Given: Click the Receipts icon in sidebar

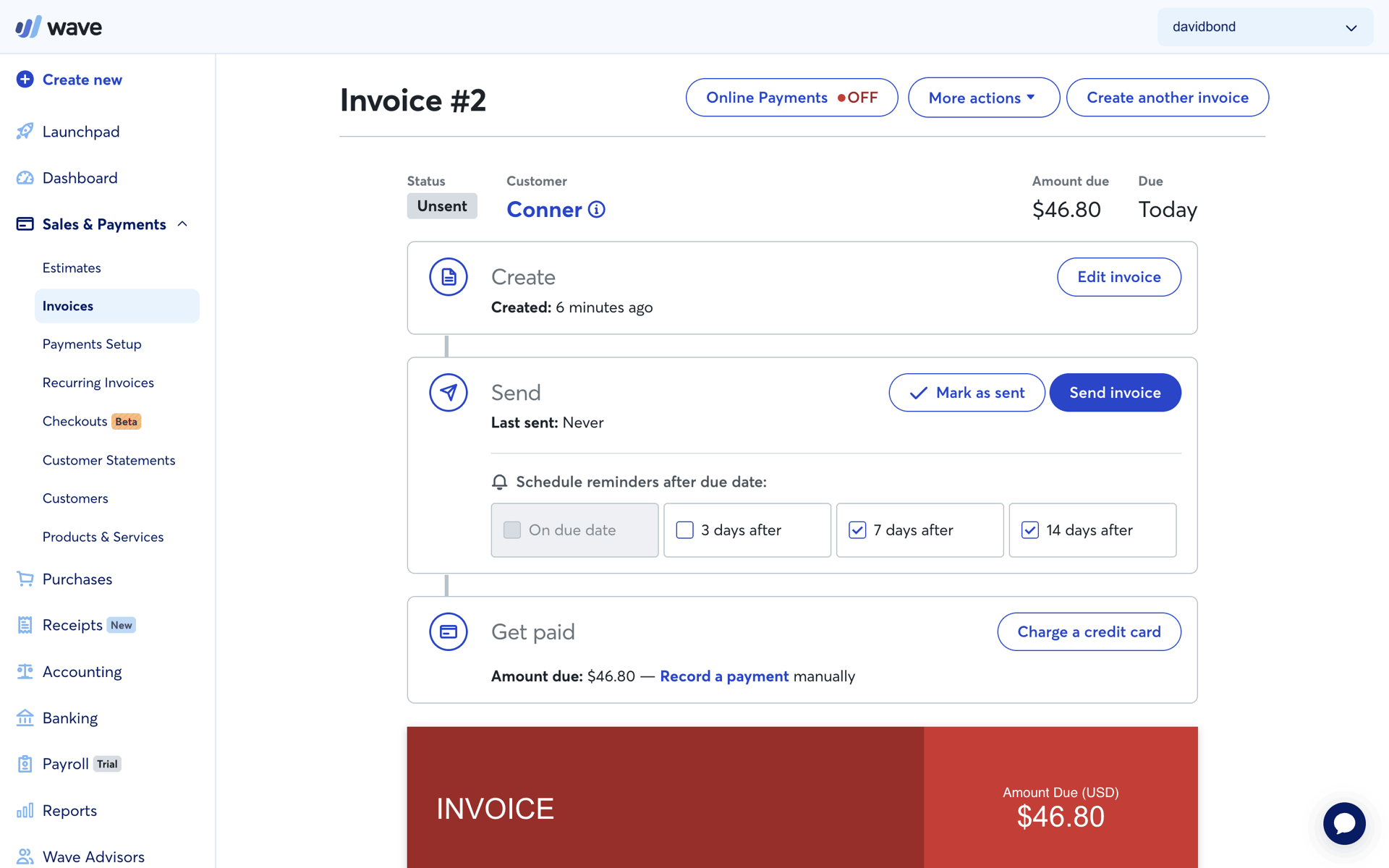Looking at the screenshot, I should click(25, 625).
